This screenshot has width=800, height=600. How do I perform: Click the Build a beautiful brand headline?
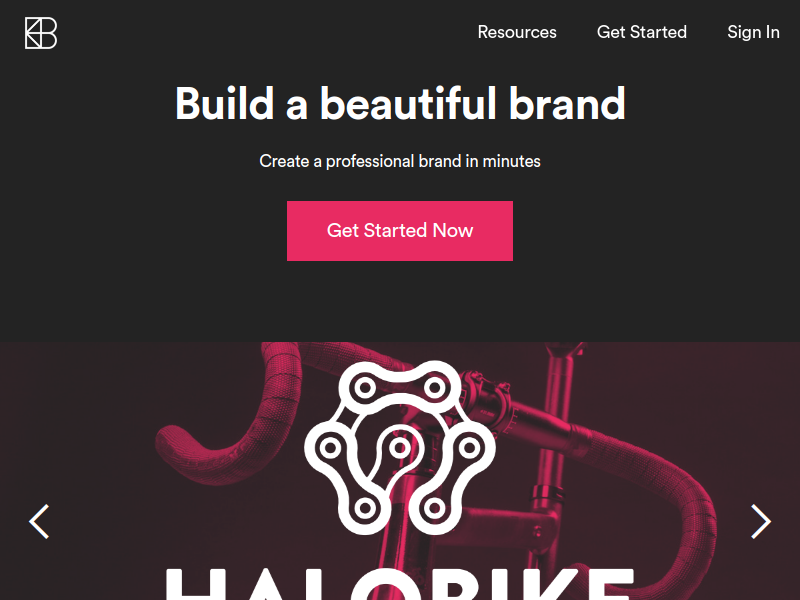pos(400,104)
